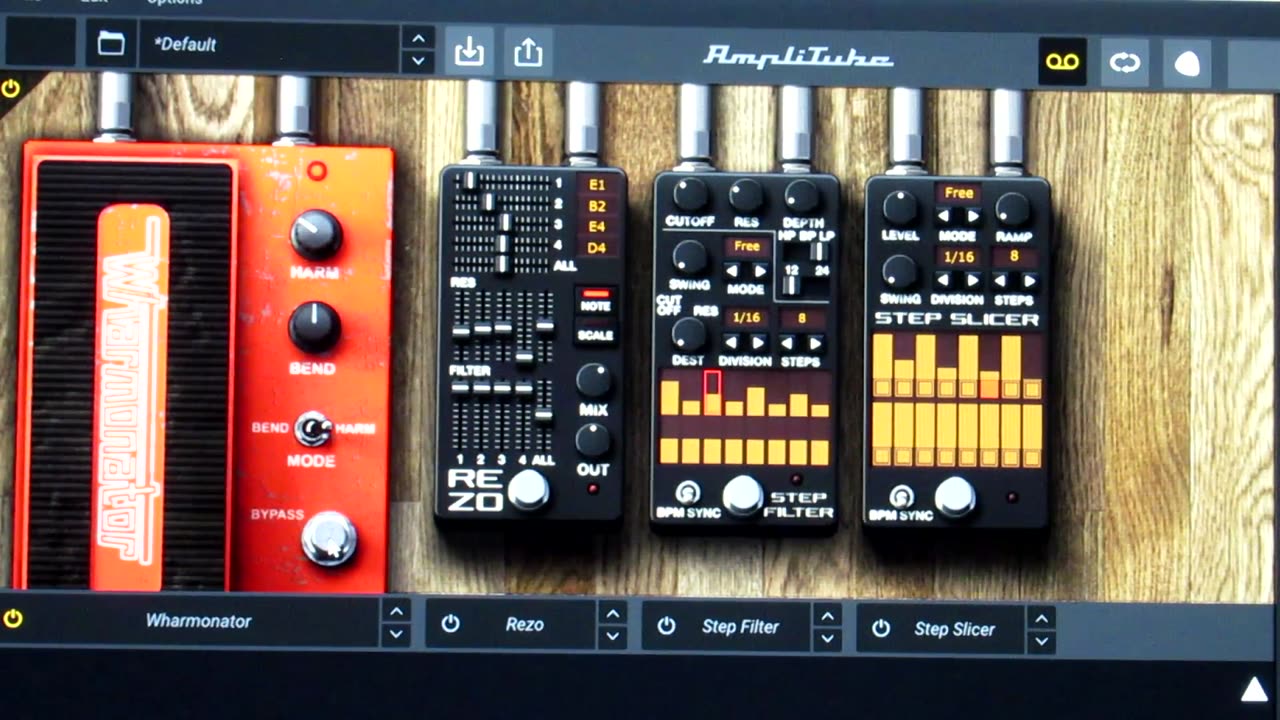Click the Step Filter BPM SYNC switch
Screen dimensions: 1280x720
point(688,492)
